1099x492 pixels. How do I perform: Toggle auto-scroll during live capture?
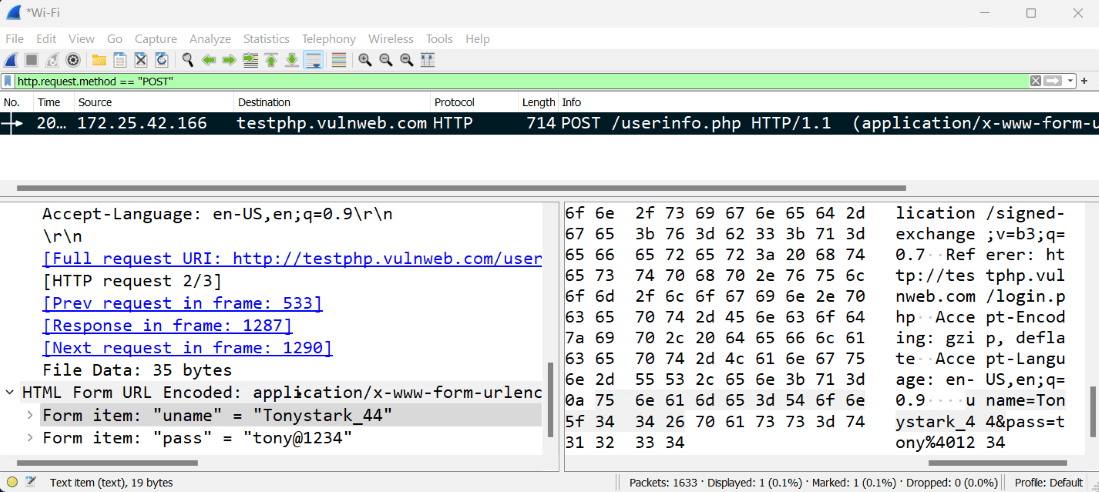coord(313,60)
